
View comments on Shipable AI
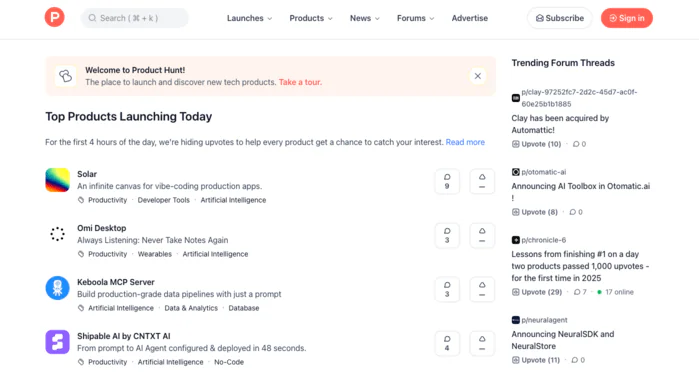pos(447,343)
